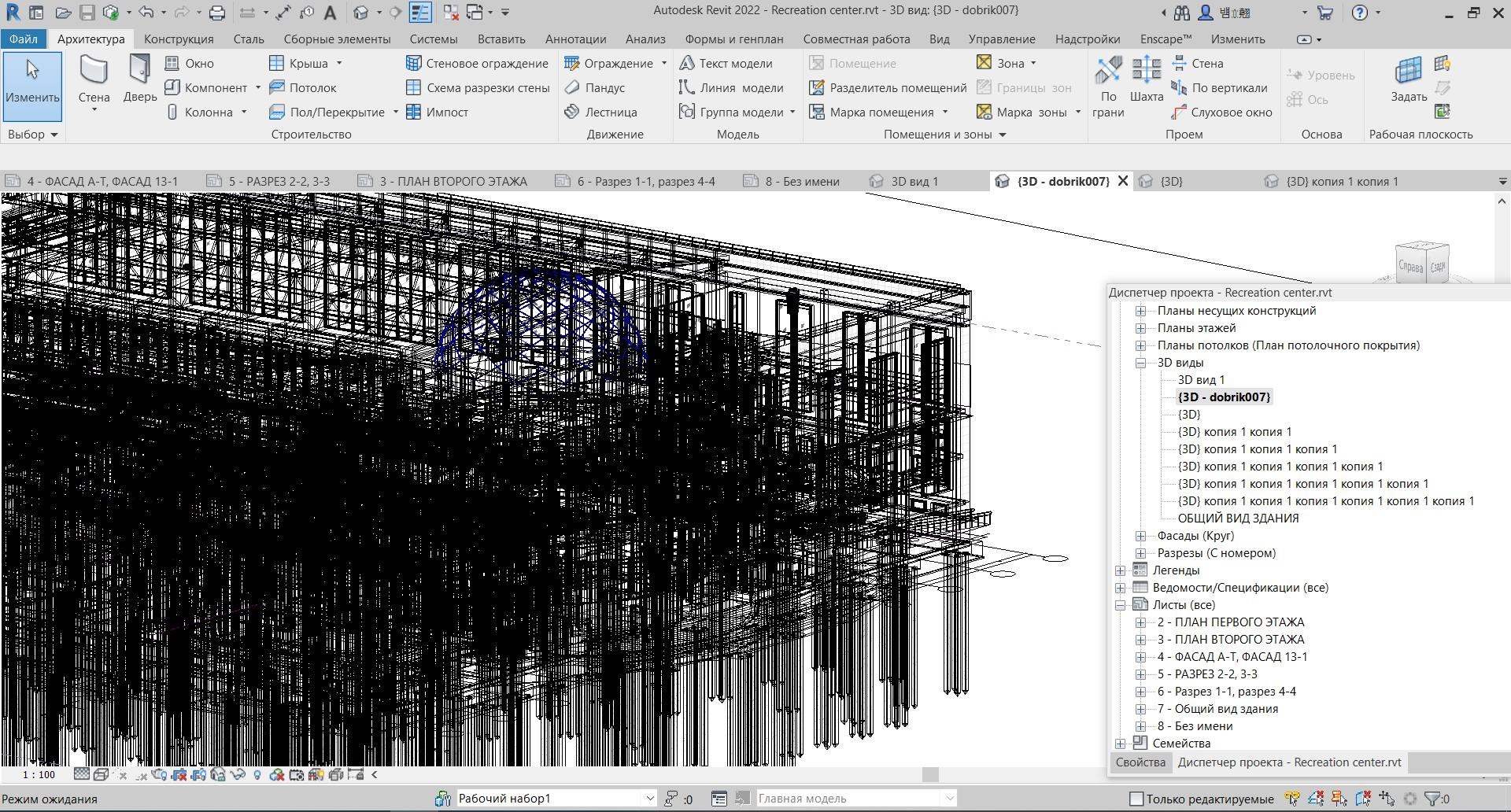1511x812 pixels.
Task: Open the Крыша (Roof) dropdown arrow
Action: pyautogui.click(x=339, y=63)
